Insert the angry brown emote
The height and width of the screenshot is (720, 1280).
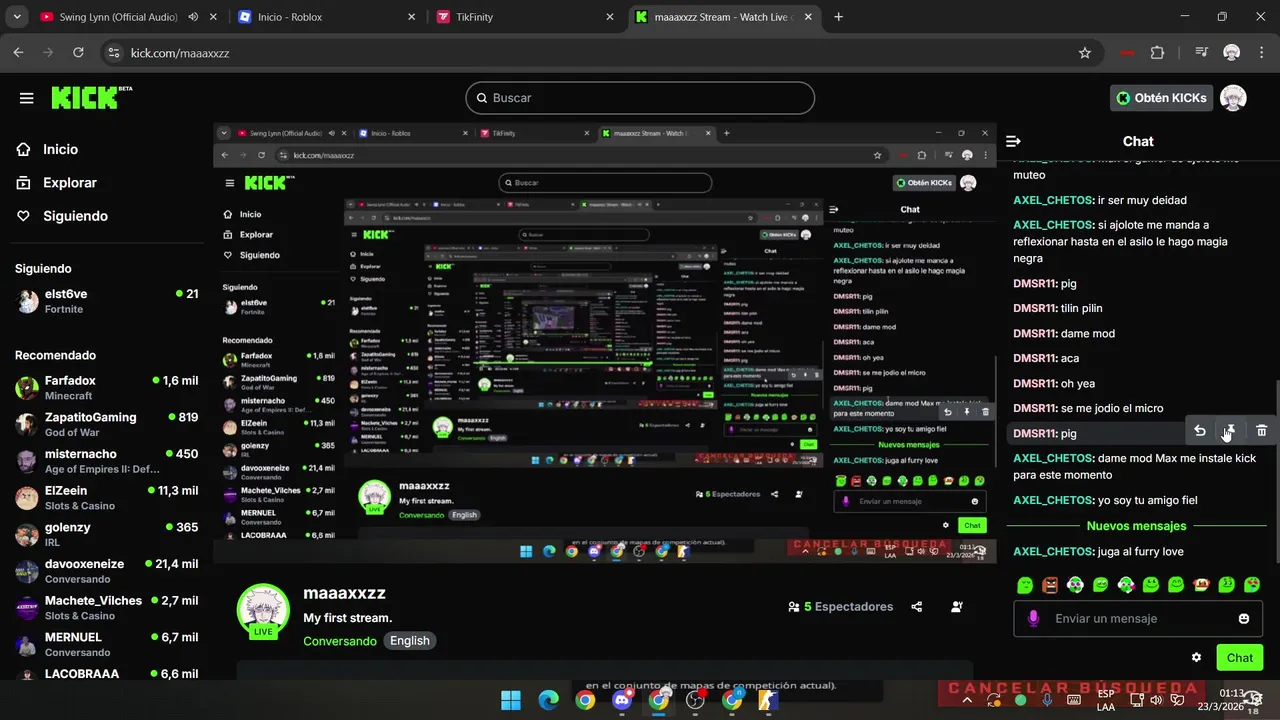click(x=1049, y=585)
